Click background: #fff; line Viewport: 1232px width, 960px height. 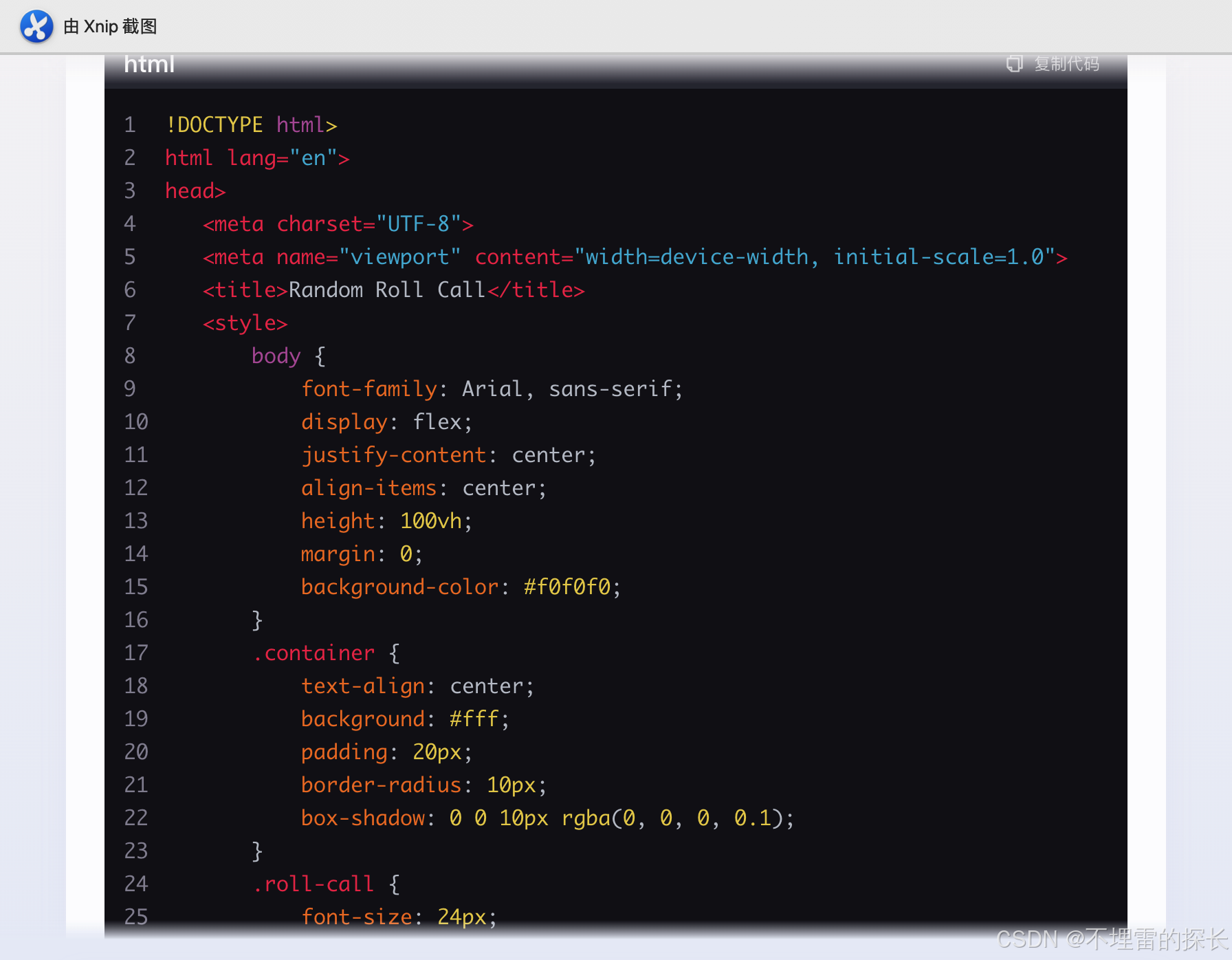(406, 719)
